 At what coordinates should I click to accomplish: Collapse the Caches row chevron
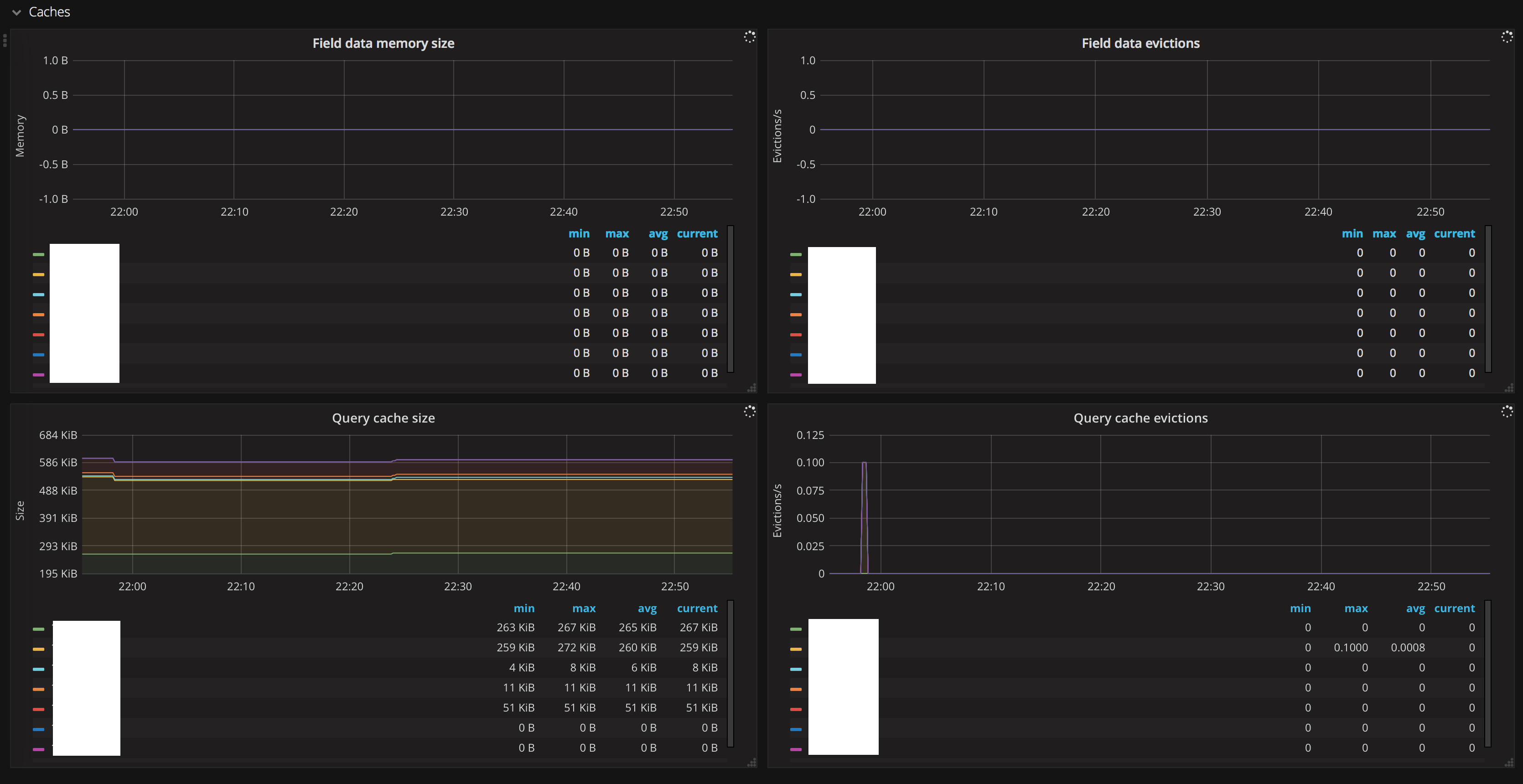pos(16,12)
